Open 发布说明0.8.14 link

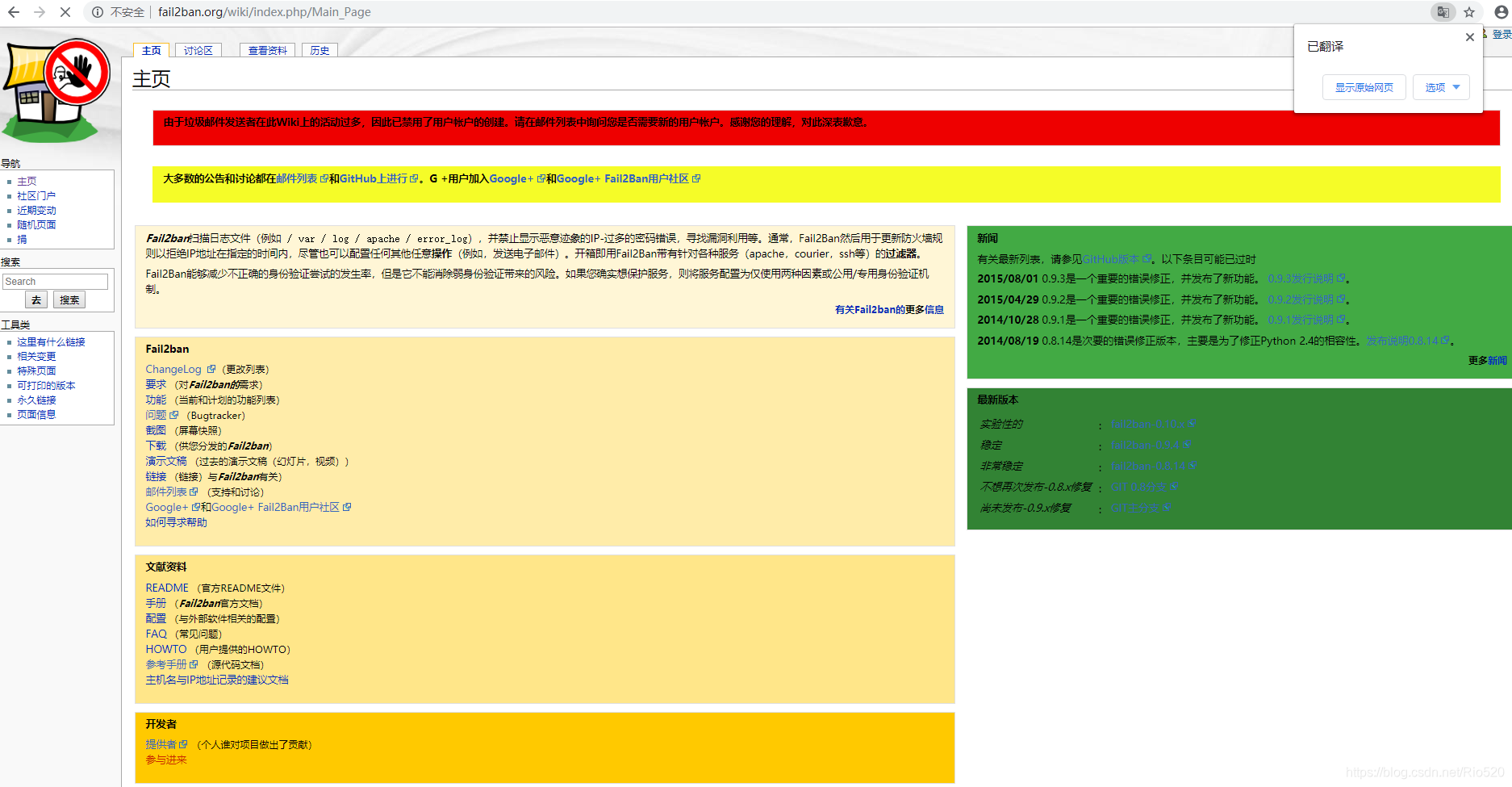point(1407,341)
